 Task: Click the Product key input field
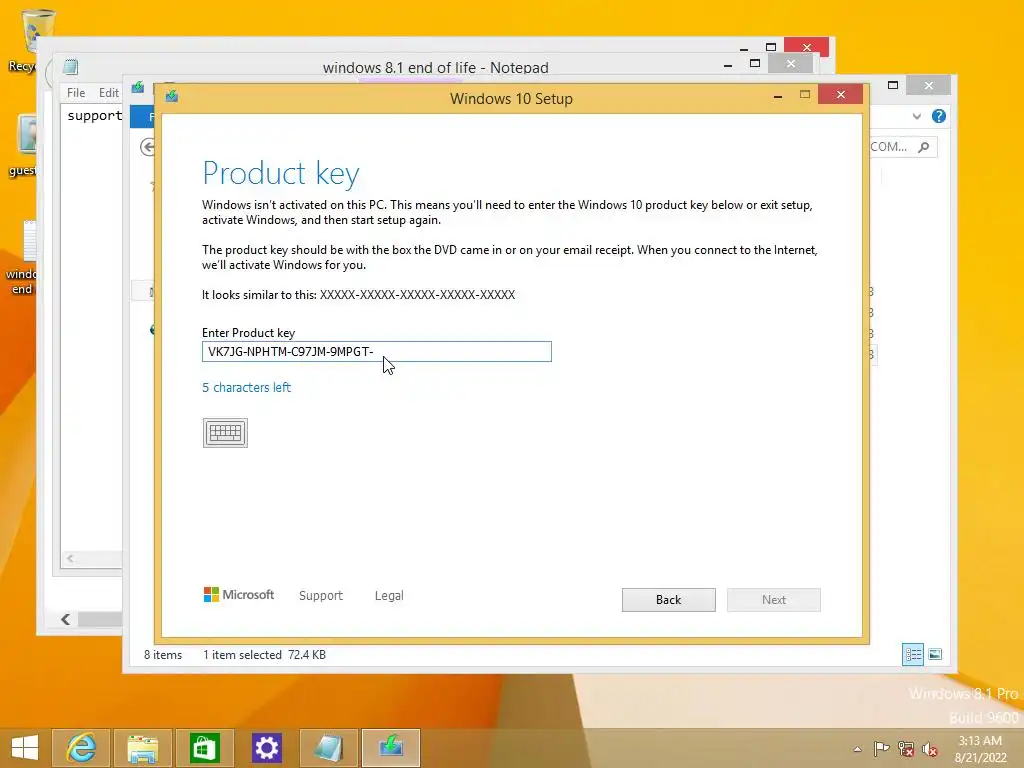(377, 351)
